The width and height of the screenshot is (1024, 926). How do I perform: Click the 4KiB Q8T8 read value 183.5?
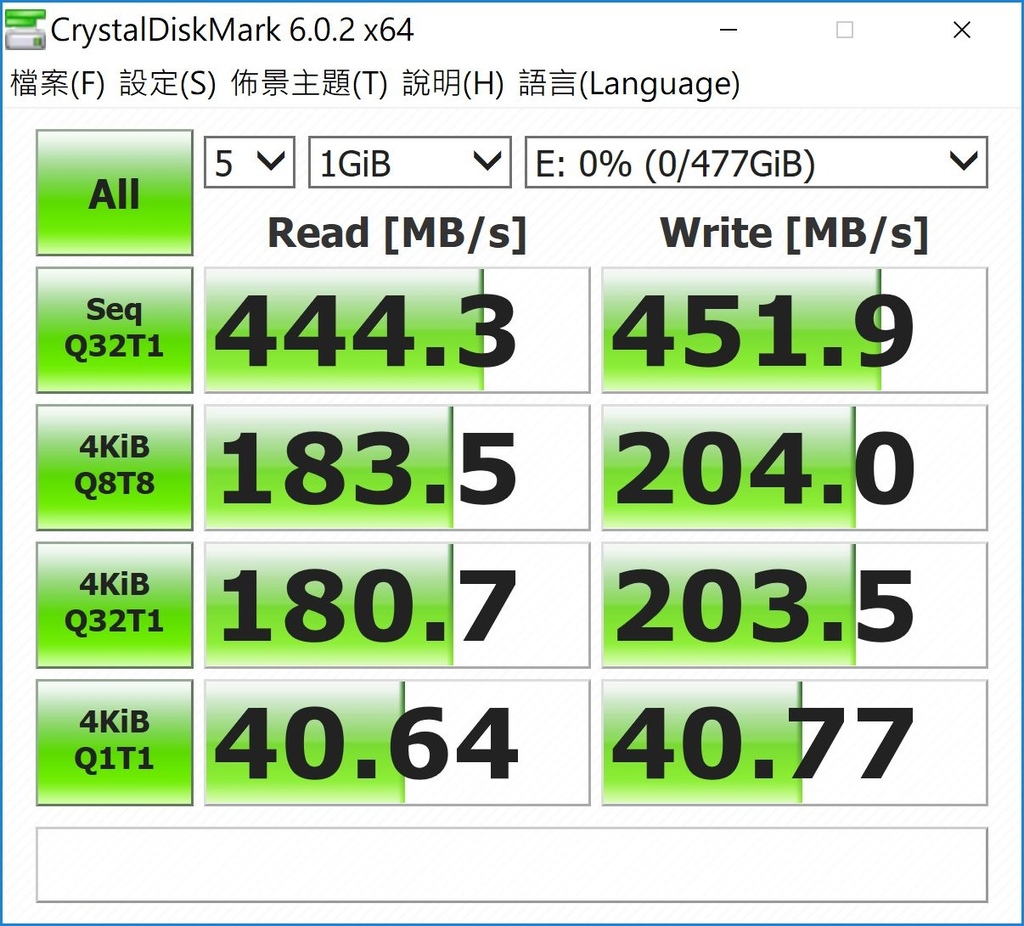397,467
